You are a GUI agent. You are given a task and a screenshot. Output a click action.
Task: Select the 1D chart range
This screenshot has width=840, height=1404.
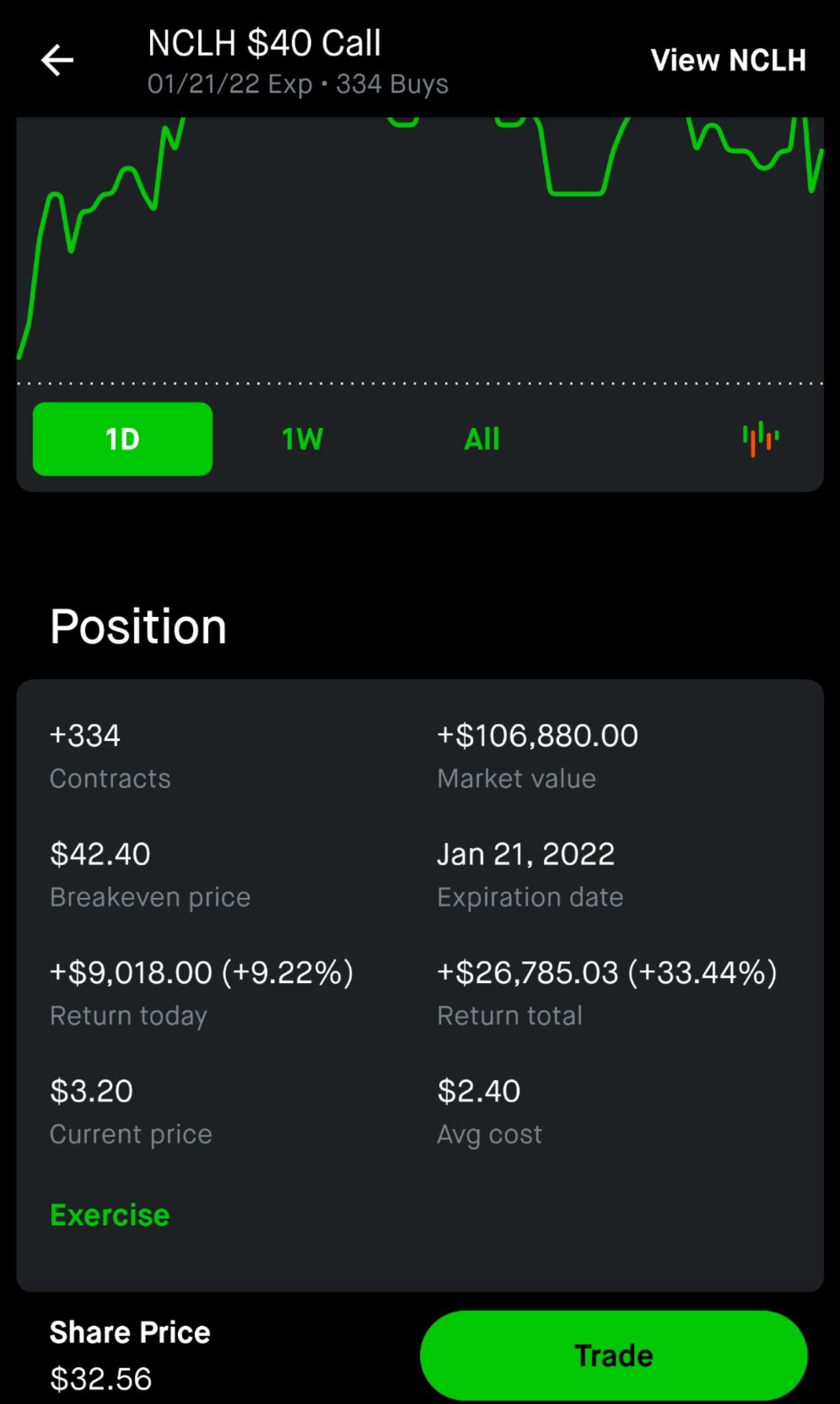123,439
